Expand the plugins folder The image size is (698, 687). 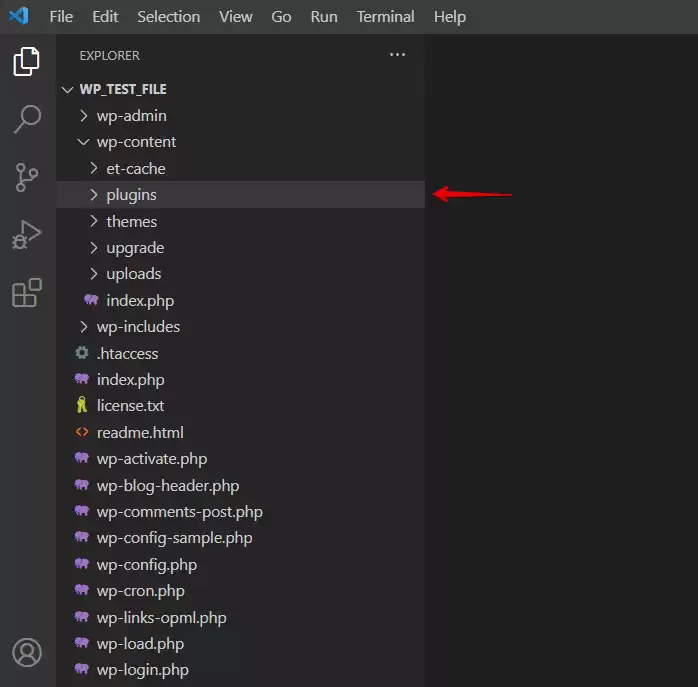(x=131, y=195)
